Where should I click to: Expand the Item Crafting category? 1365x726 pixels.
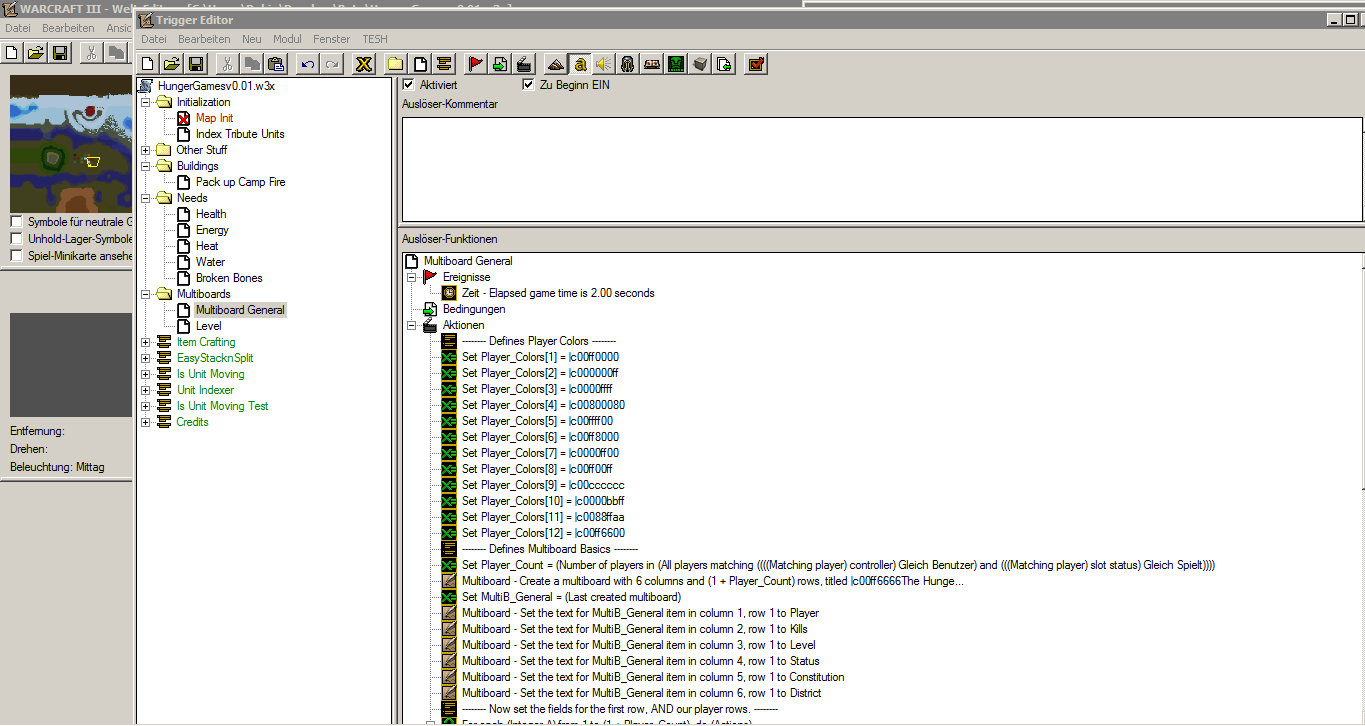[146, 342]
